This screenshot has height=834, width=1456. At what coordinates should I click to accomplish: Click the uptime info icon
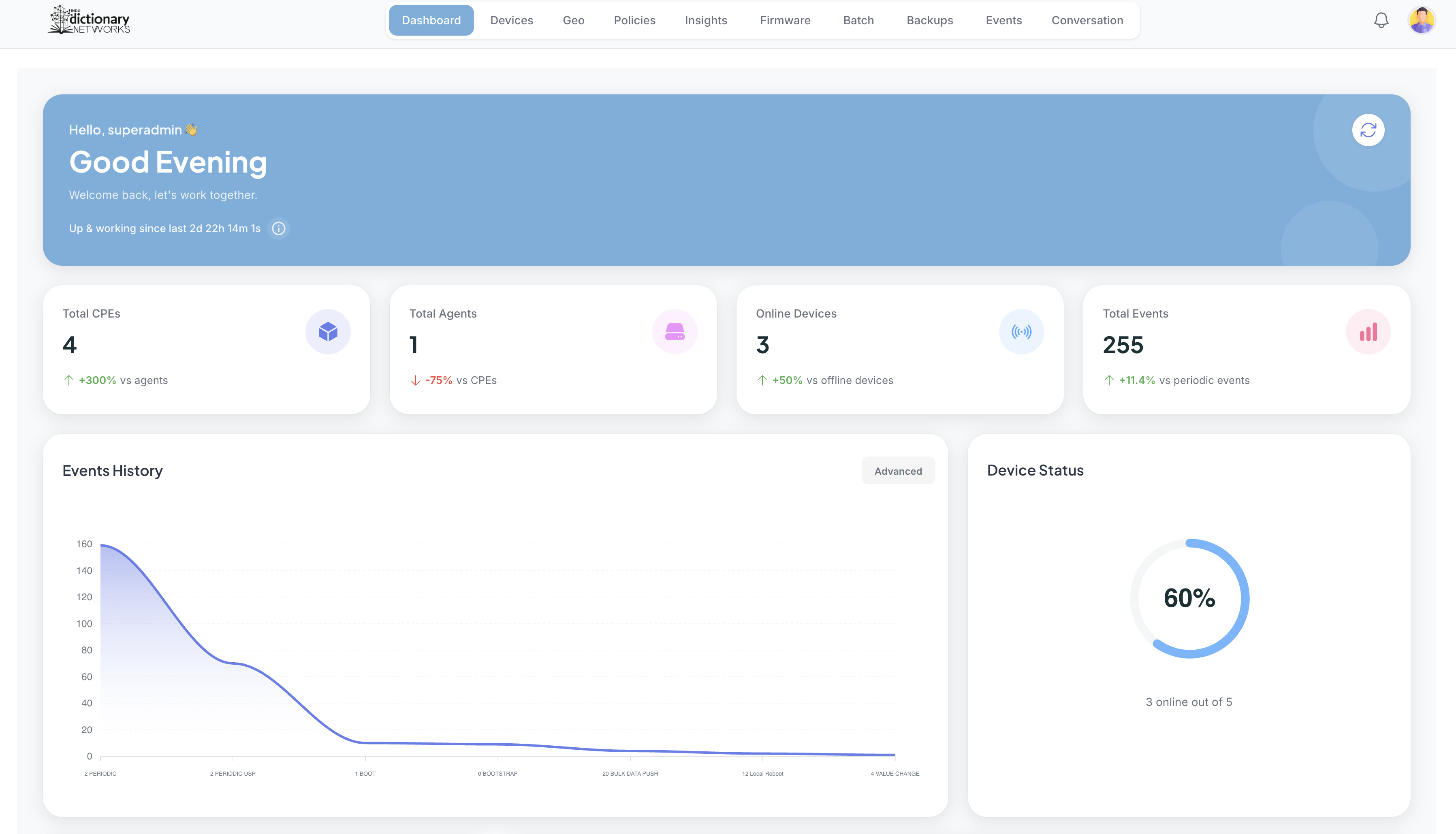(x=278, y=228)
